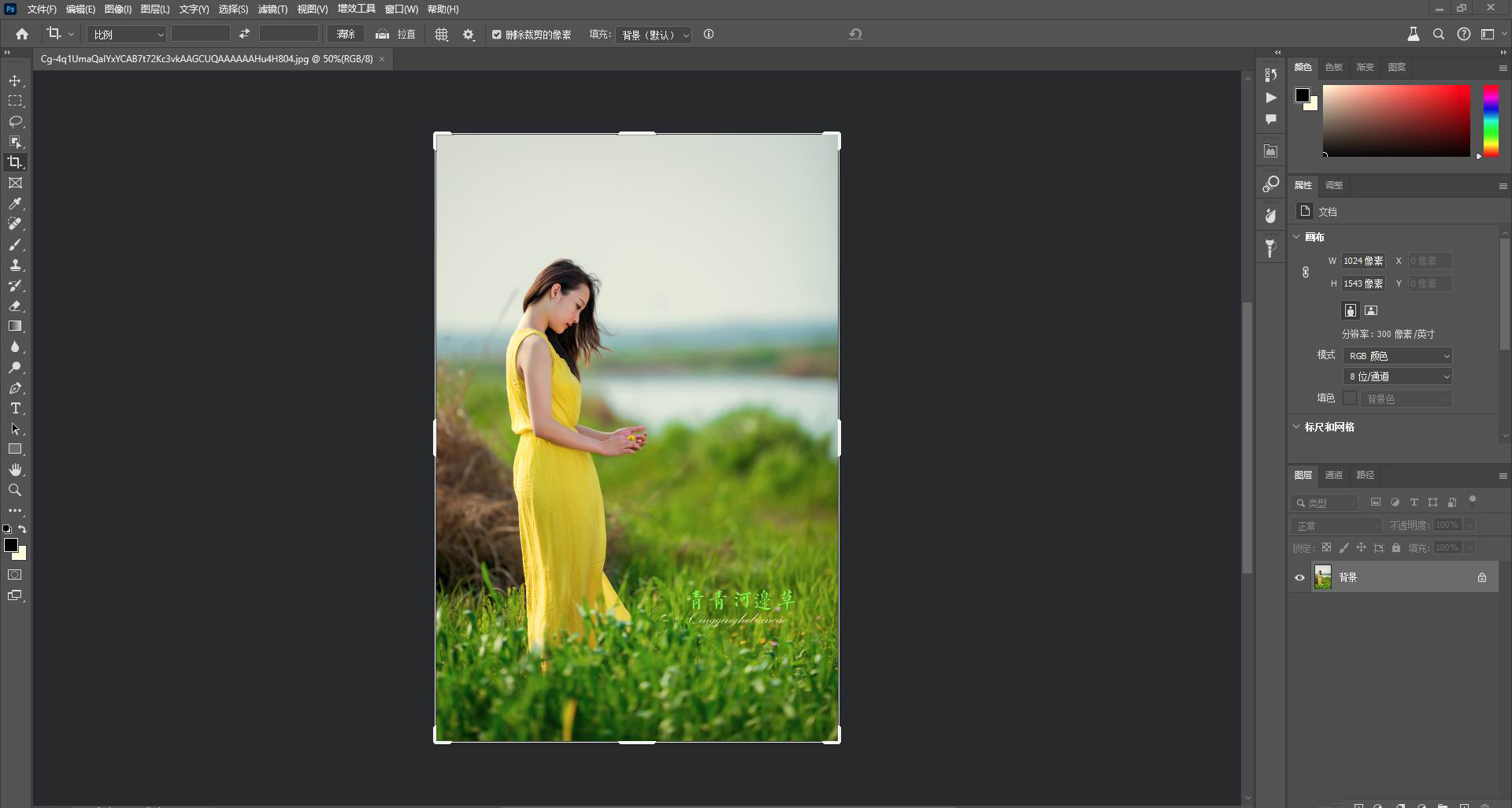Select the Hand tool
The width and height of the screenshot is (1512, 808).
coord(15,470)
